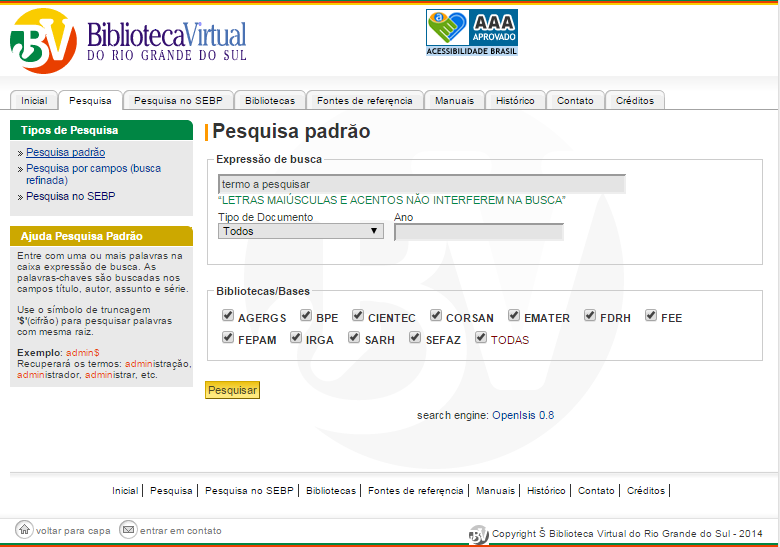780x547 pixels.
Task: Toggle the IRGA checkbox
Action: 296,337
